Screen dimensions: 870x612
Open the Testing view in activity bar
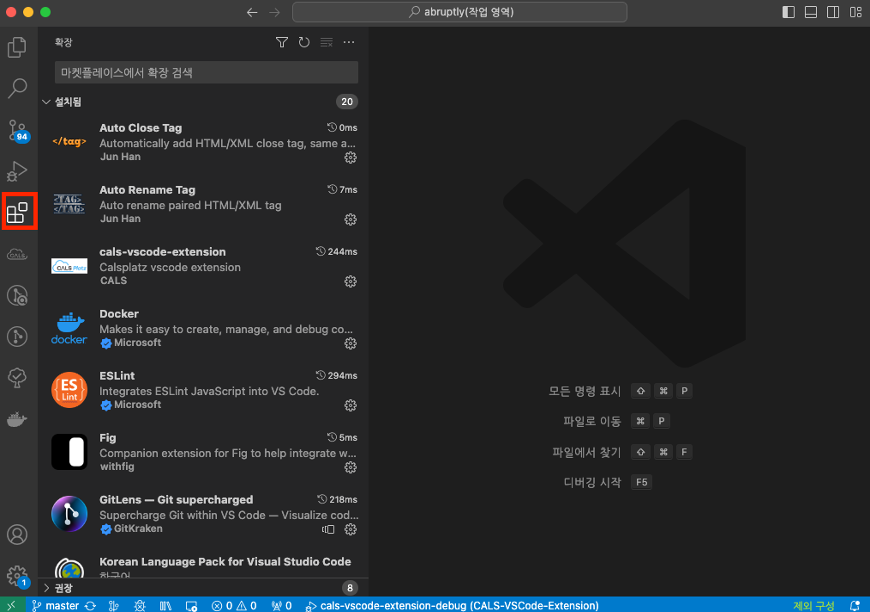pos(17,378)
